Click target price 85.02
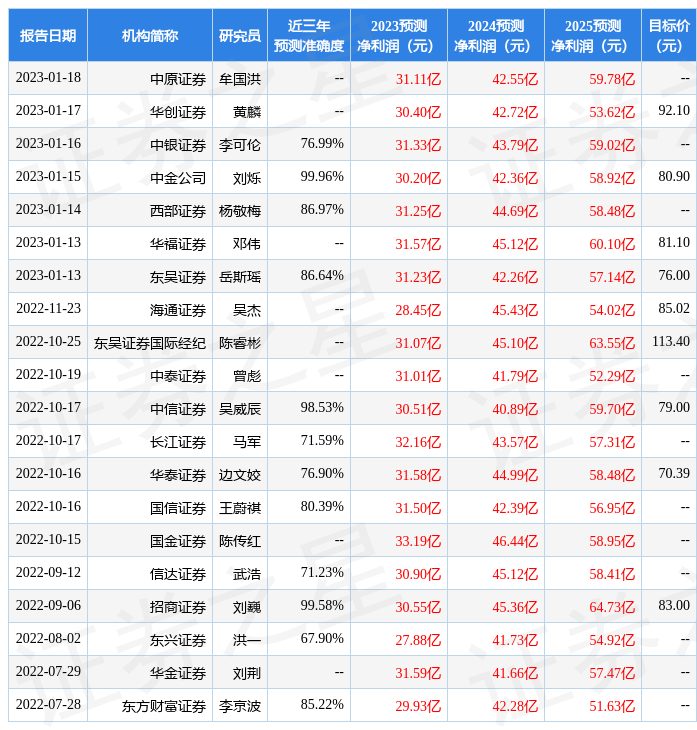 point(674,309)
